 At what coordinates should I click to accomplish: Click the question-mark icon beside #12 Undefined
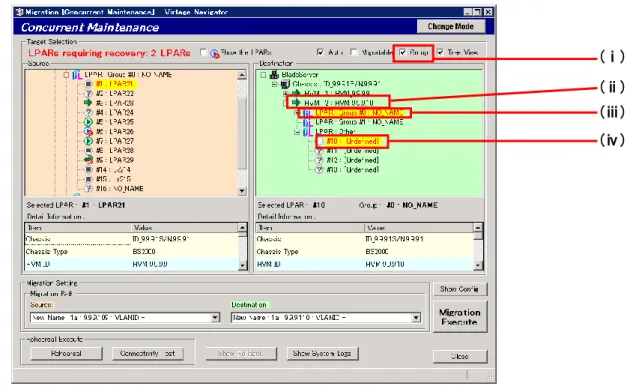pos(319,160)
